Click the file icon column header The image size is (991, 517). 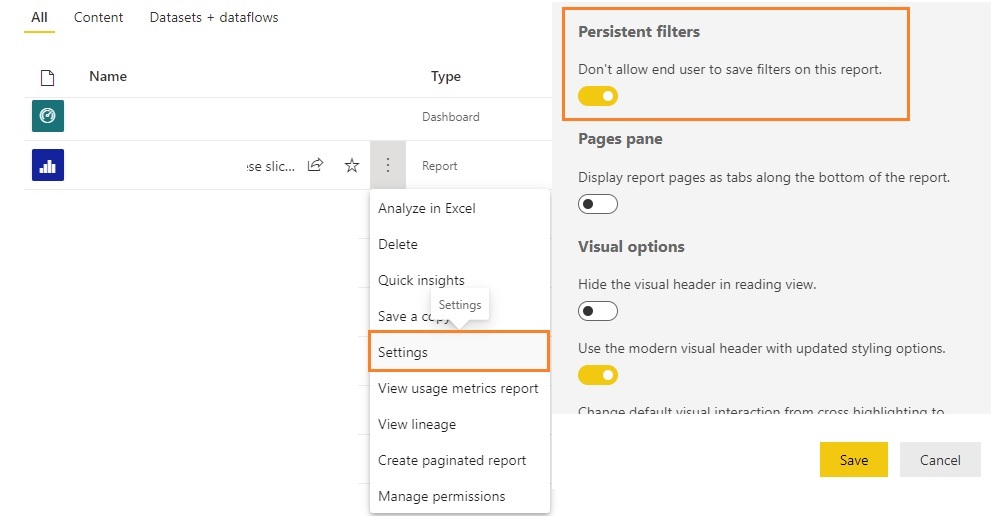click(x=47, y=78)
